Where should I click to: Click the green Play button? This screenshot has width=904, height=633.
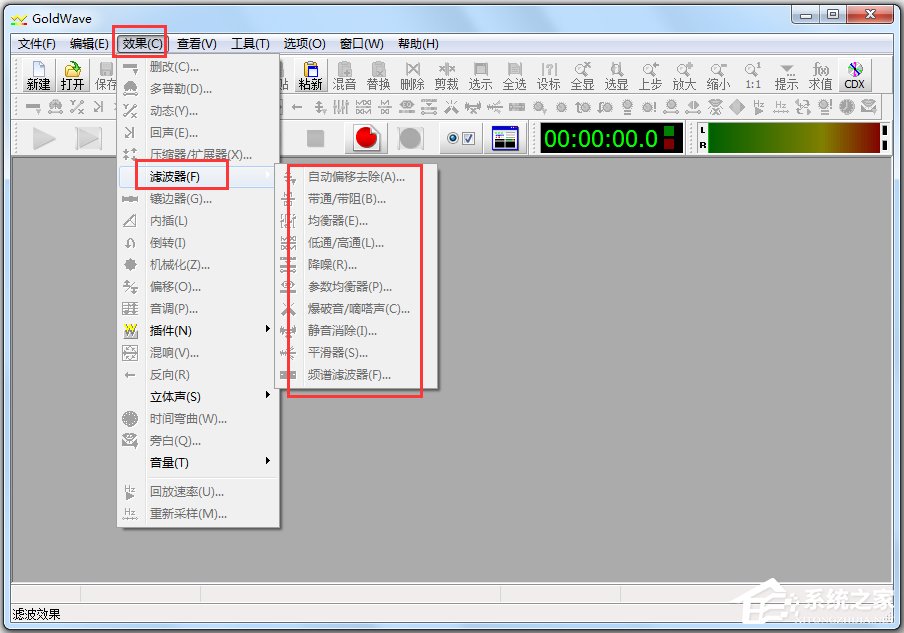(44, 138)
